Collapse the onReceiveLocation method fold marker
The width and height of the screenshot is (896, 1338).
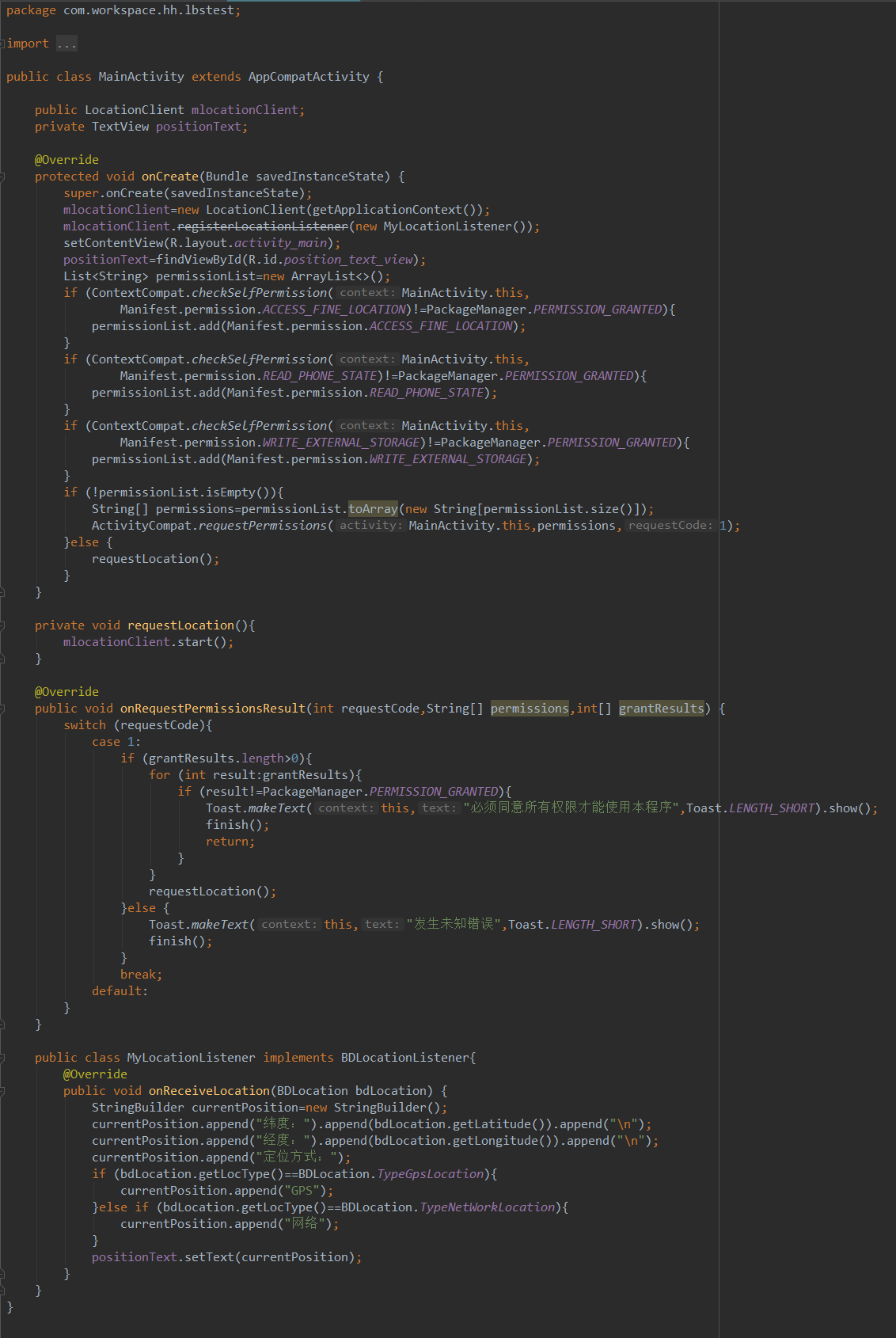pos(2,1091)
